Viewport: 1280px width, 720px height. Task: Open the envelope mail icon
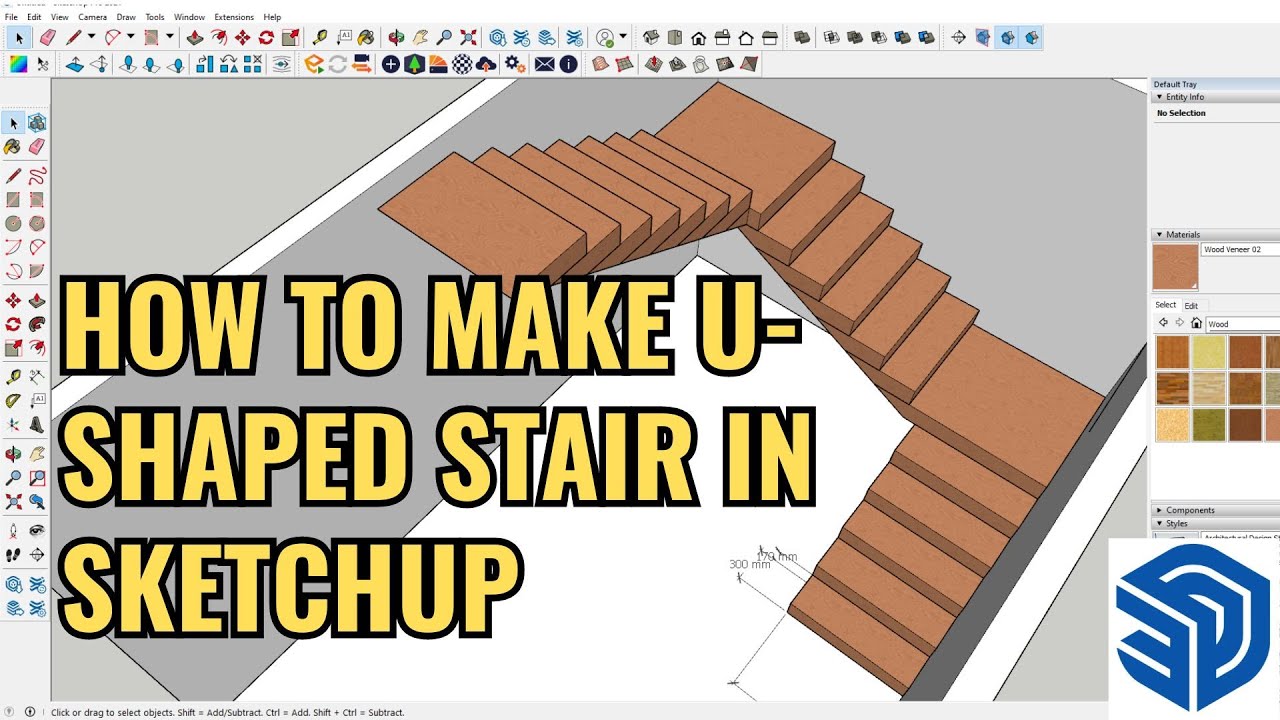tap(544, 64)
